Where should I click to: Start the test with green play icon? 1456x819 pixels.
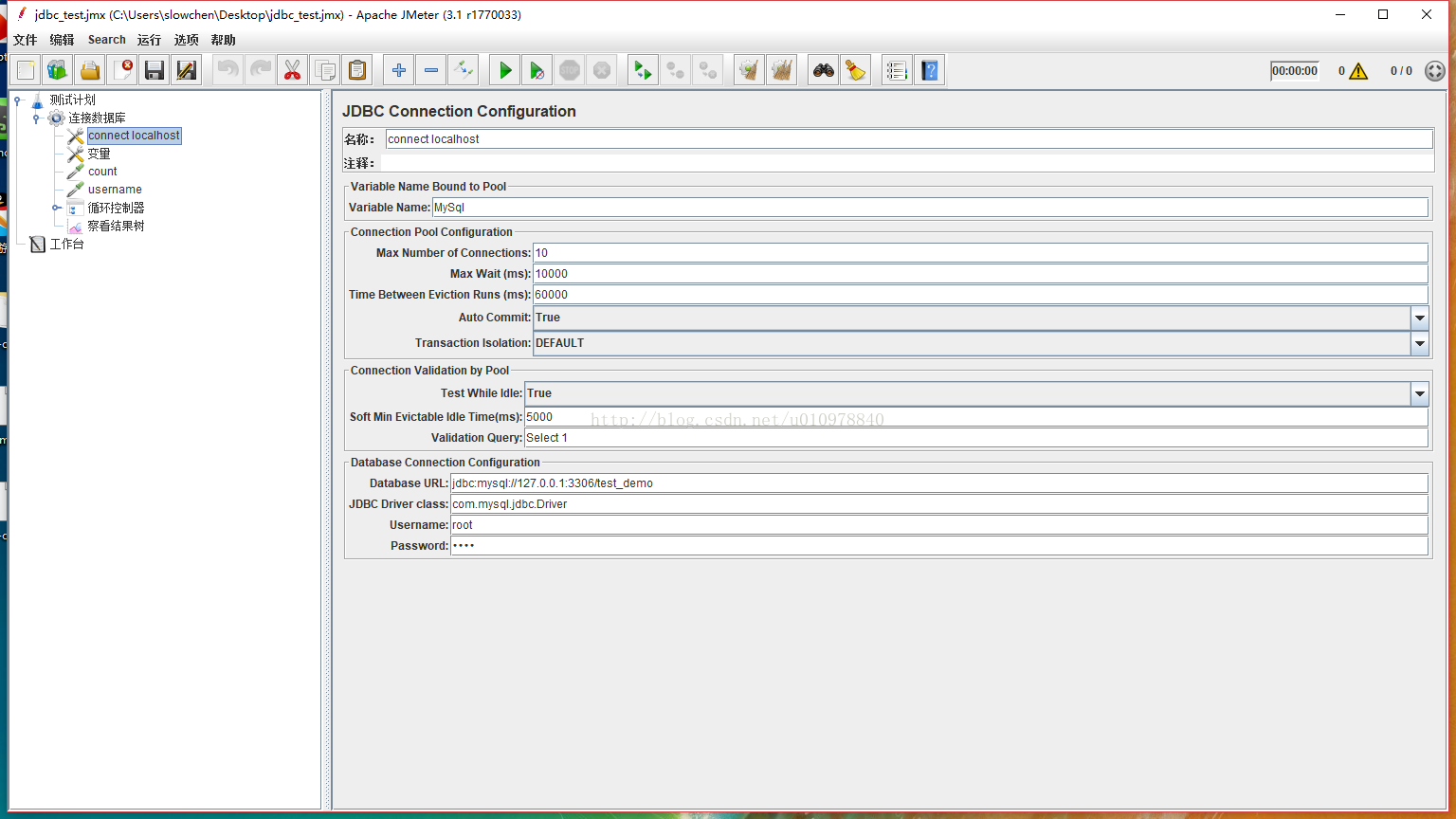505,70
